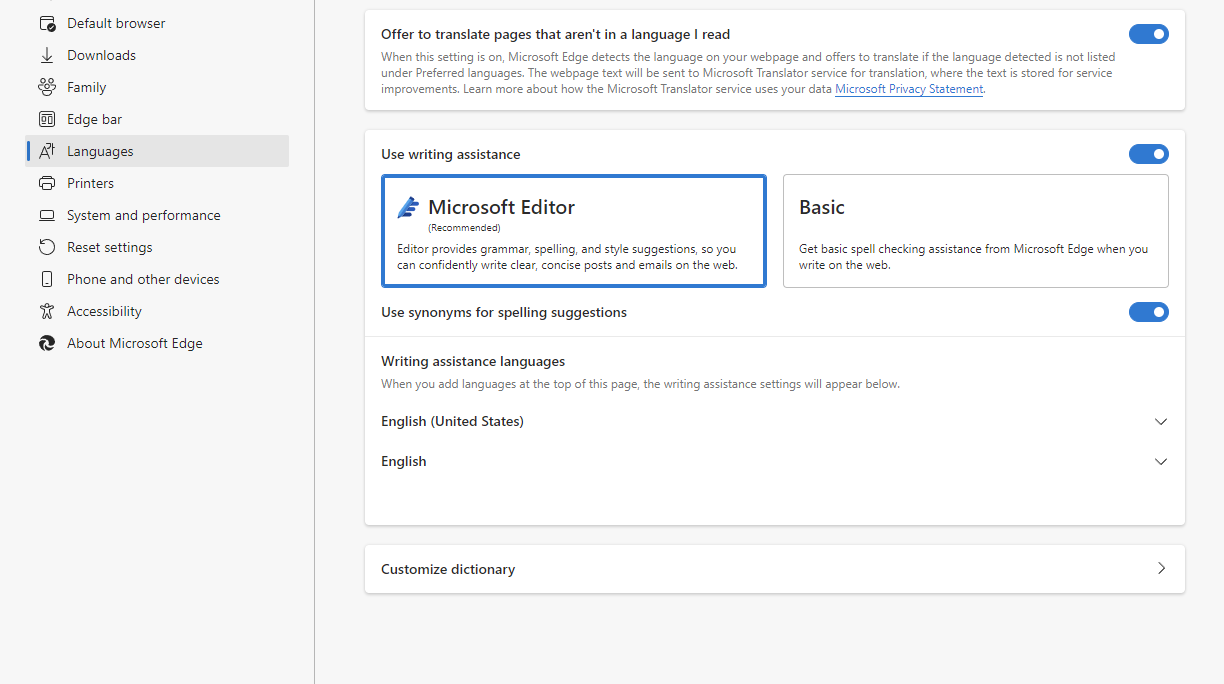Open the Microsoft Privacy Statement link
This screenshot has height=684, width=1224.
(908, 89)
